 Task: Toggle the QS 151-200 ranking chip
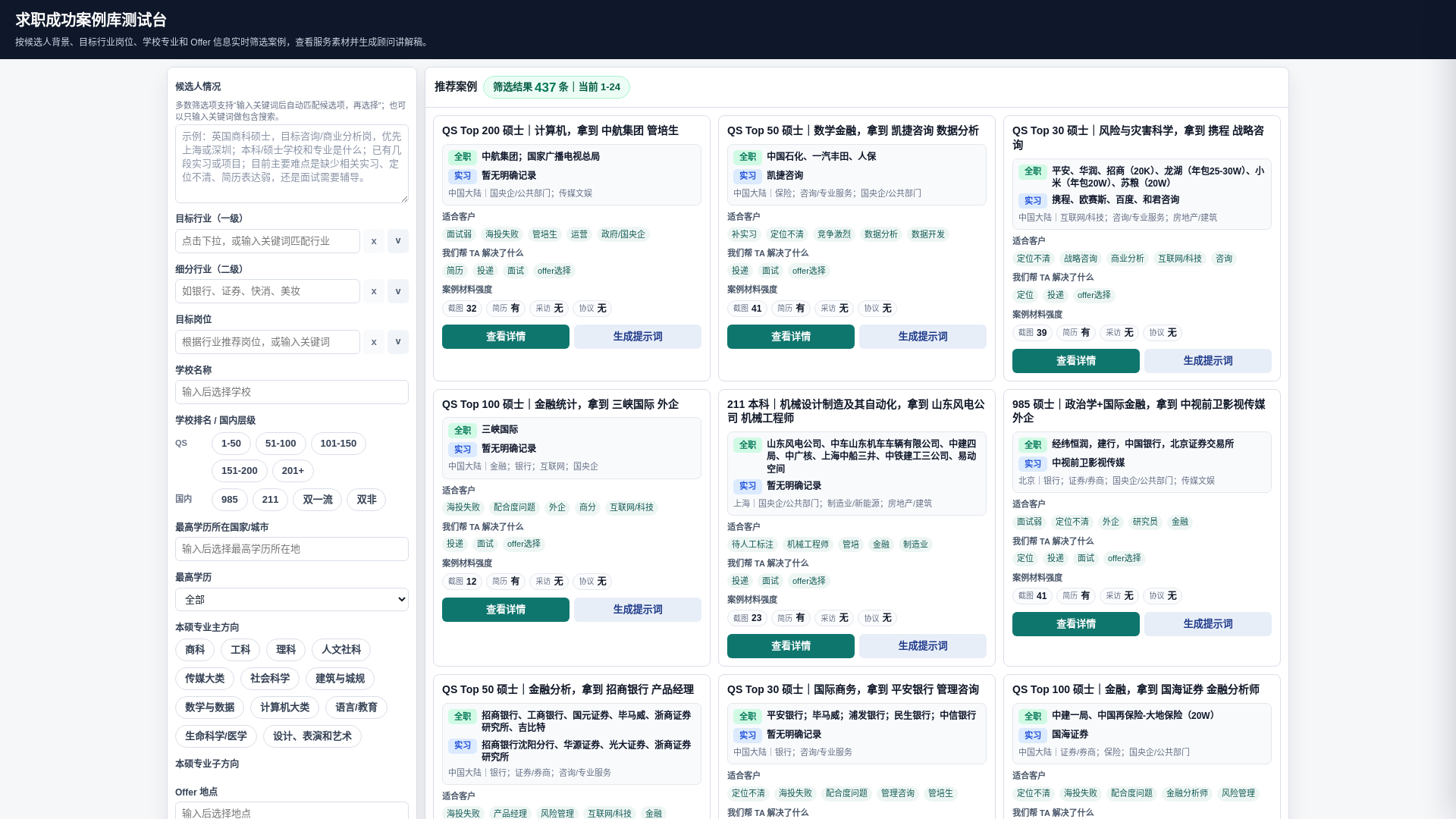click(x=240, y=471)
